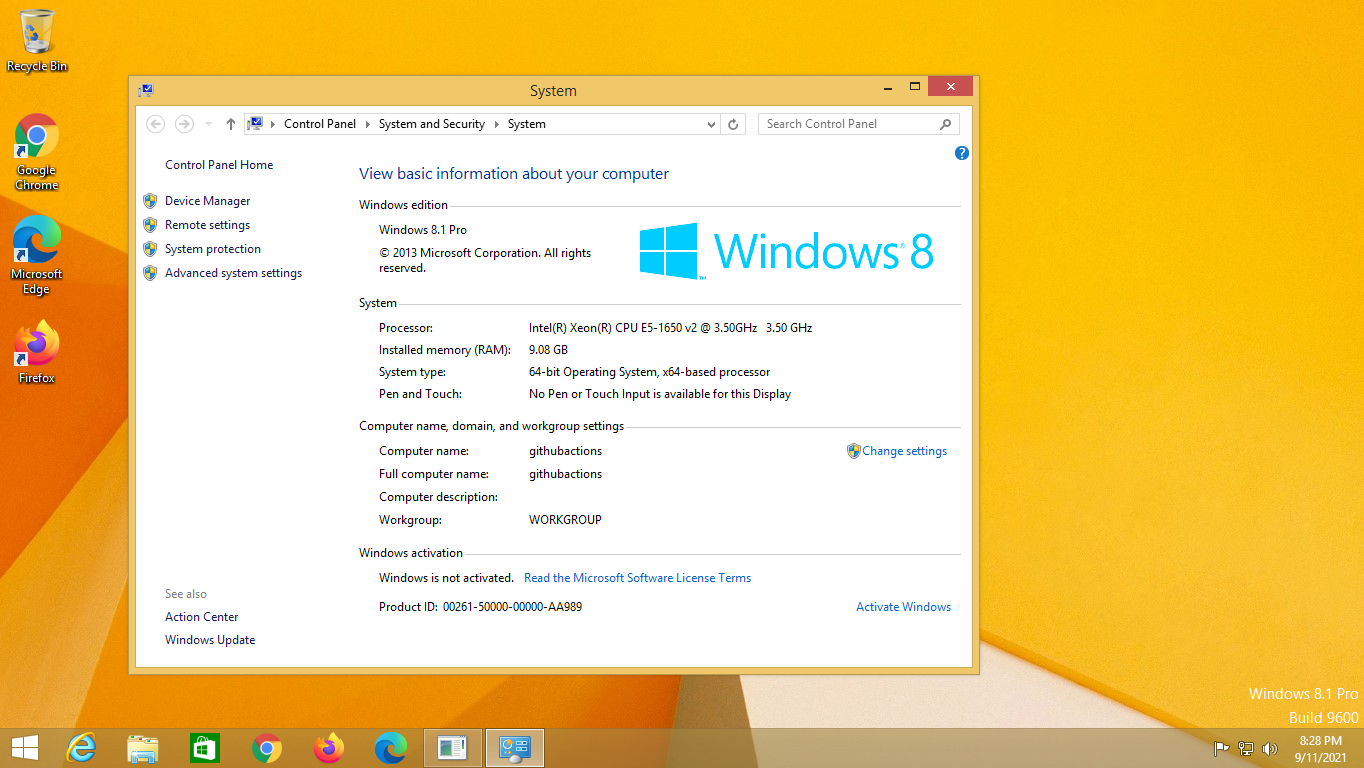Viewport: 1364px width, 768px height.
Task: Click System and Security in the breadcrumb
Action: pos(432,124)
